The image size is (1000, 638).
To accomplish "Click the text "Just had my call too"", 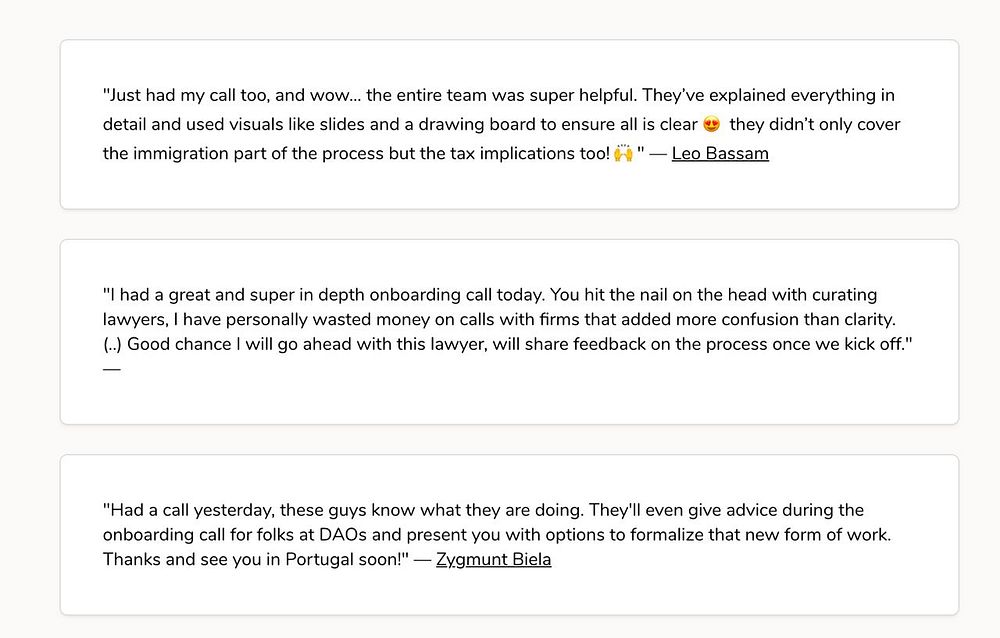I will (x=180, y=96).
